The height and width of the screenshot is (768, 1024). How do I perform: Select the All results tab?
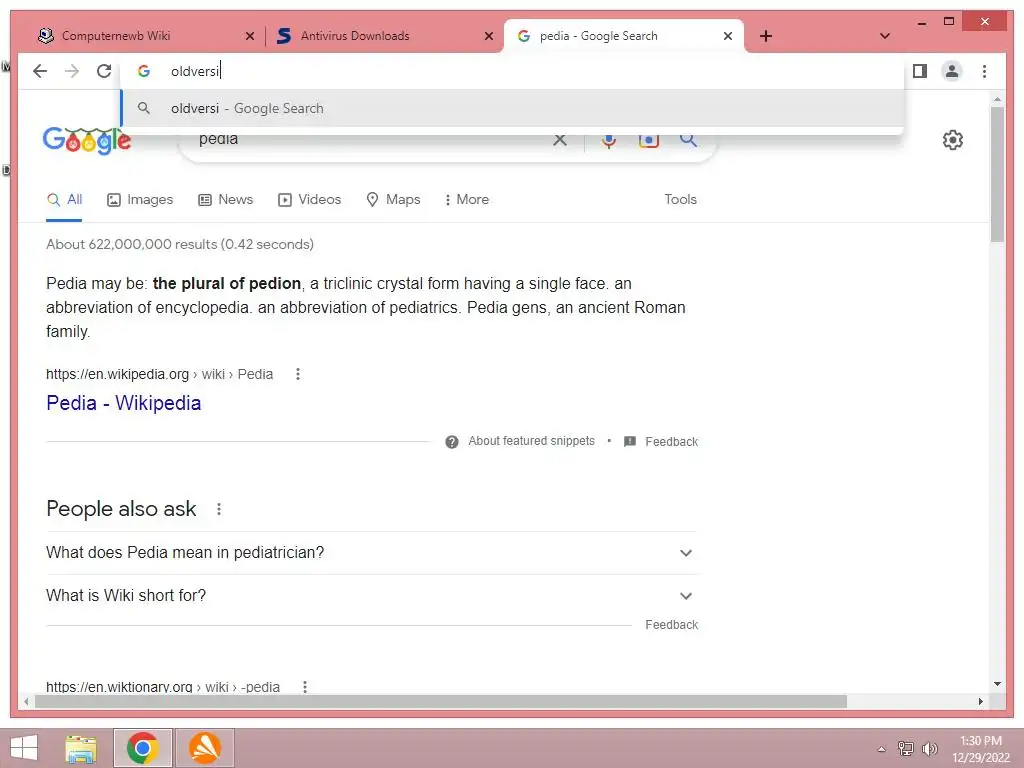[65, 200]
